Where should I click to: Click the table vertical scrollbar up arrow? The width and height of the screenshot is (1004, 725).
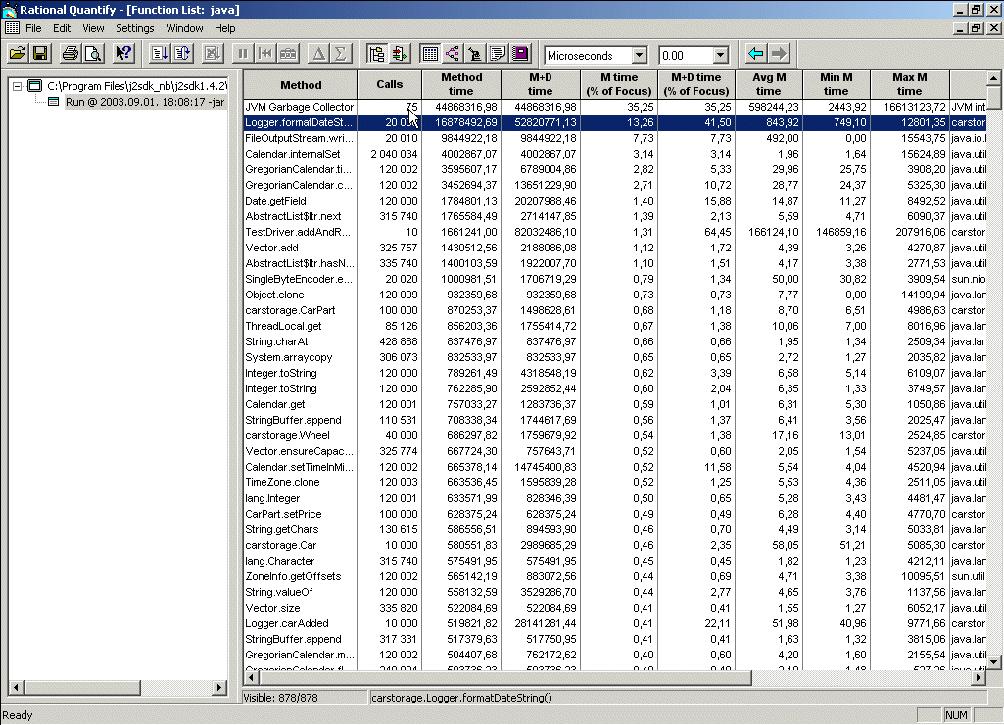click(993, 77)
